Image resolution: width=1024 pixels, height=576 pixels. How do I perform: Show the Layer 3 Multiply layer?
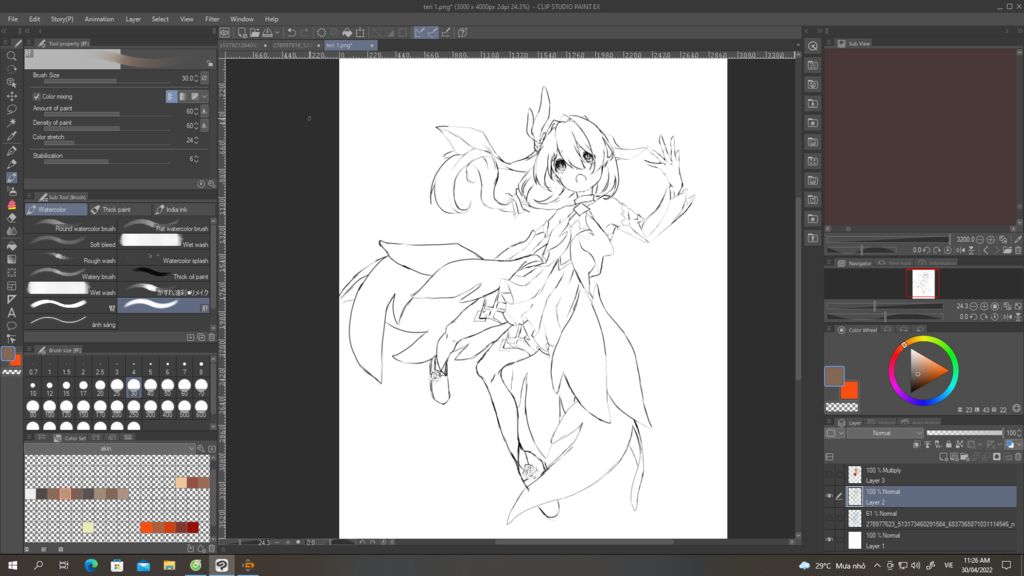point(829,475)
